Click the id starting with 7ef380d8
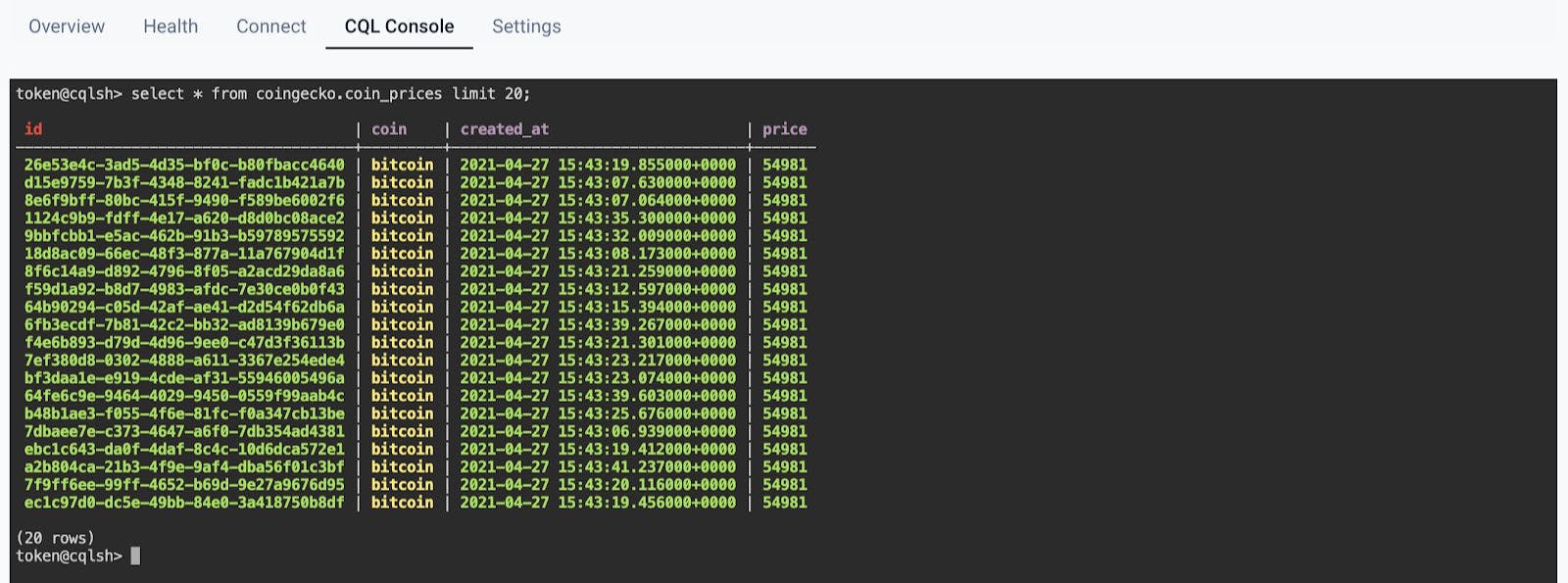Viewport: 1568px width, 583px height. pyautogui.click(x=184, y=361)
